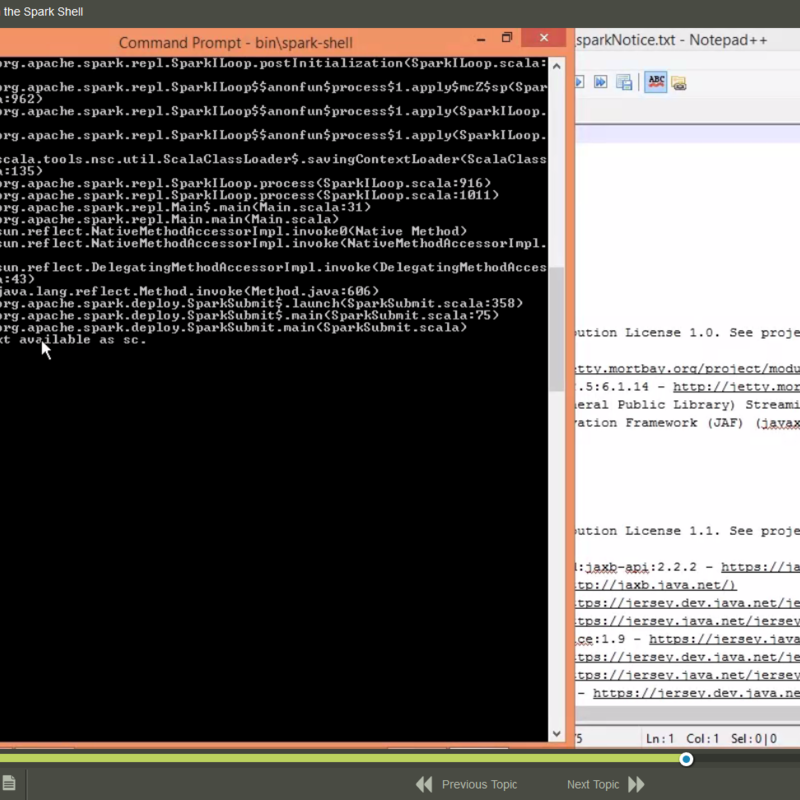Image resolution: width=800 pixels, height=800 pixels.
Task: Click 'Col : 1' in Notepad++ status bar
Action: (703, 739)
